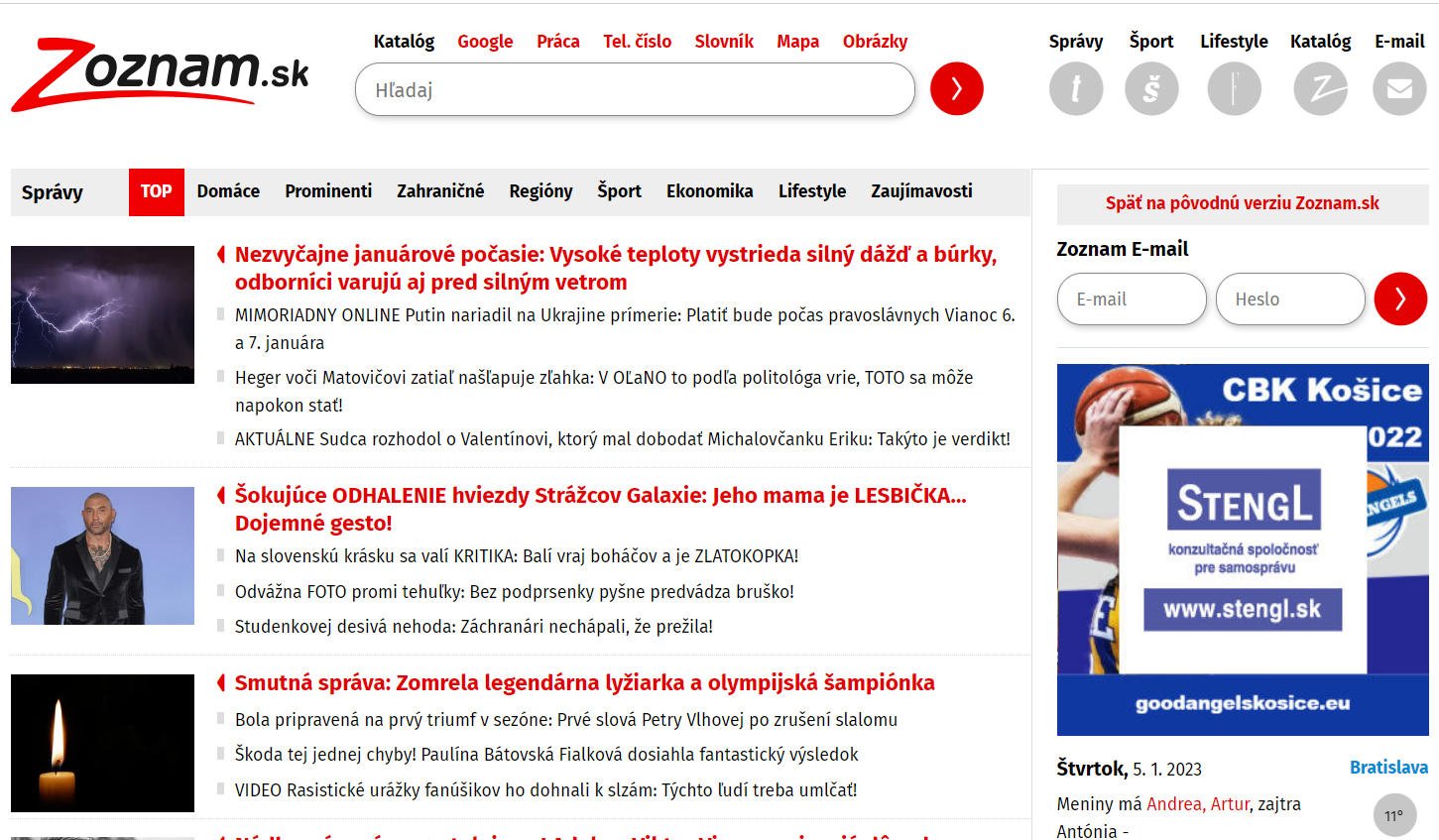
Task: Choose the Slovník search option
Action: [x=723, y=42]
